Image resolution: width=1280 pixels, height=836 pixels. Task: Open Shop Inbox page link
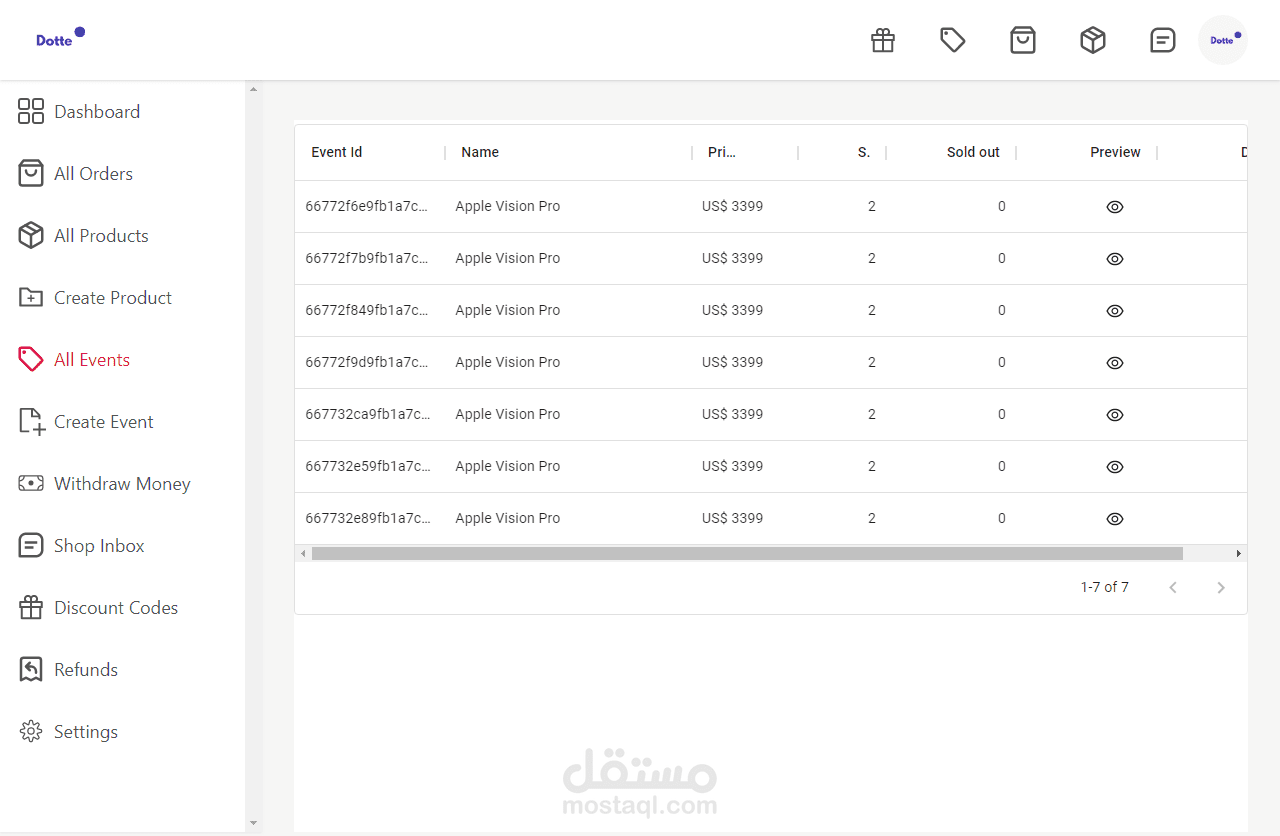[99, 546]
